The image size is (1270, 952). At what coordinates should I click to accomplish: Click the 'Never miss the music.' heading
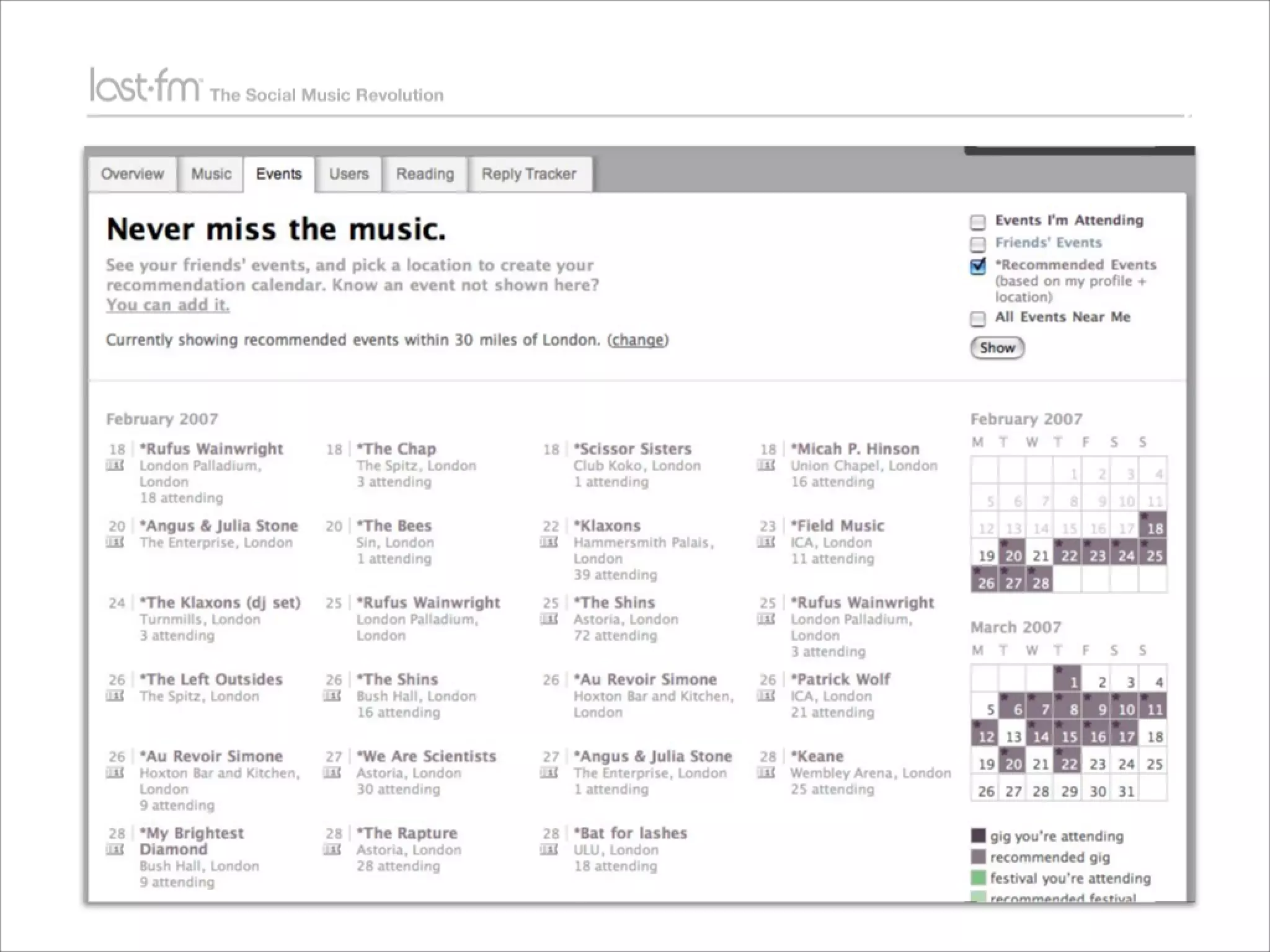(x=276, y=229)
